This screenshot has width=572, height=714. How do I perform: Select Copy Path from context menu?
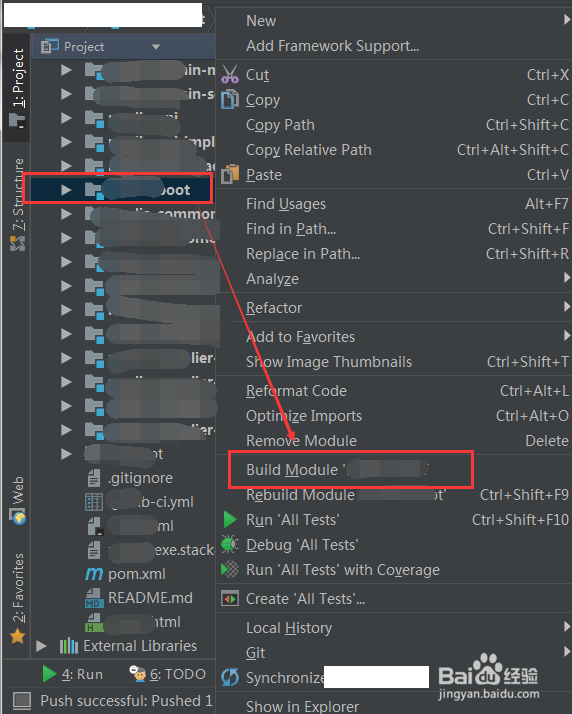(x=393, y=124)
